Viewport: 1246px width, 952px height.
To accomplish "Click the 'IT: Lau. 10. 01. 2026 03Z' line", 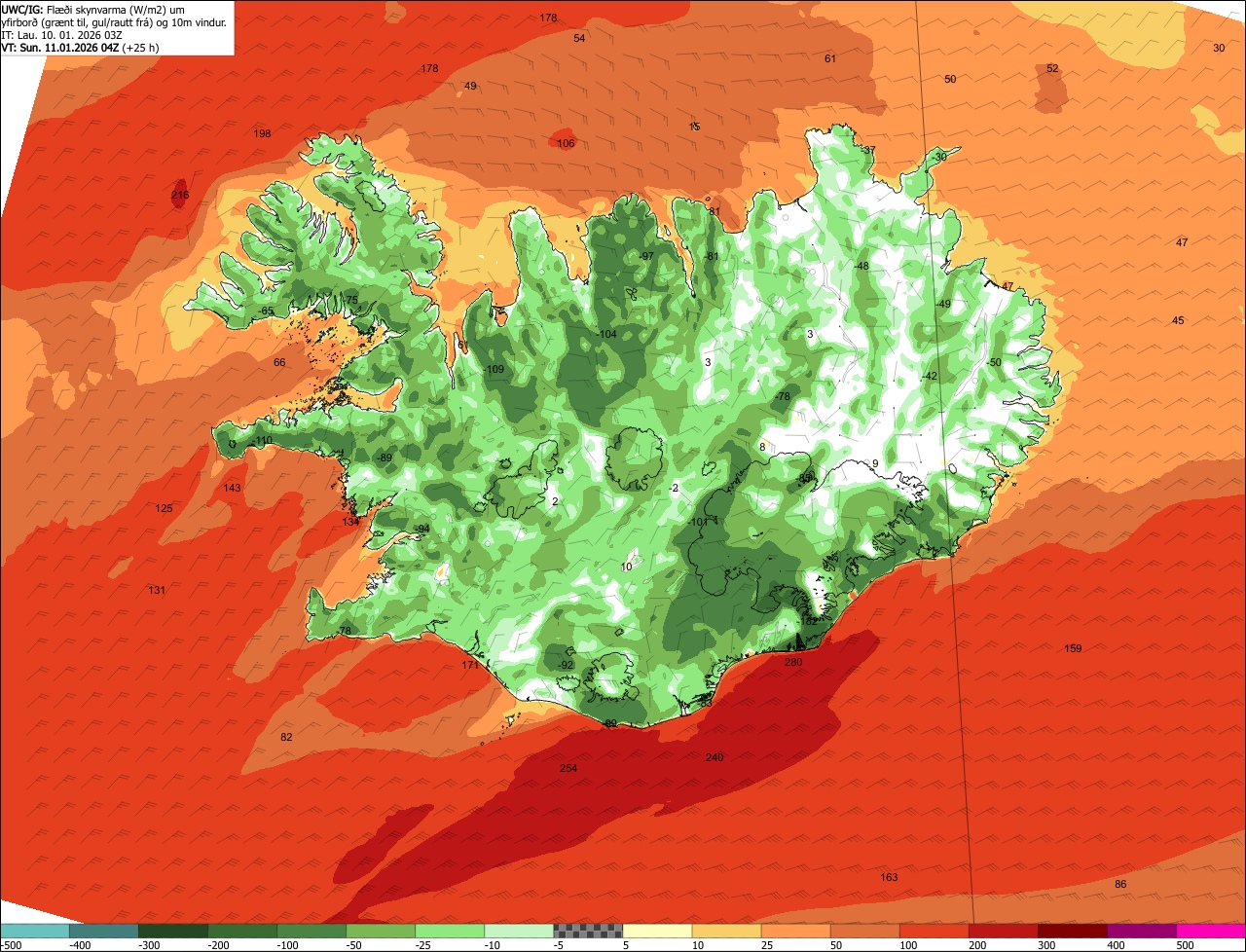I will pyautogui.click(x=62, y=34).
